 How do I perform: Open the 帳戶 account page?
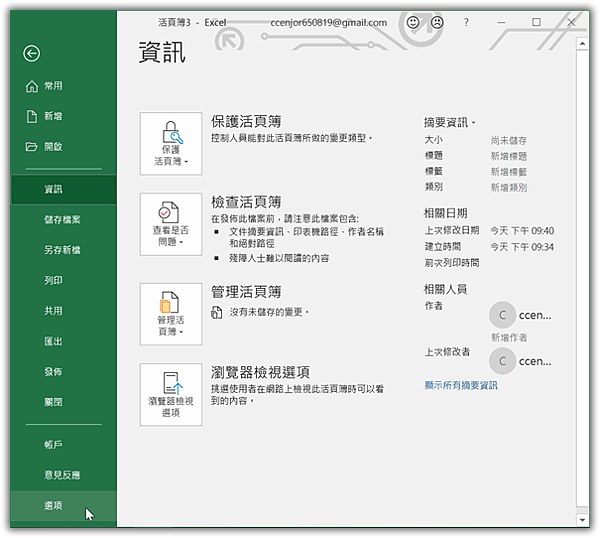(x=64, y=445)
